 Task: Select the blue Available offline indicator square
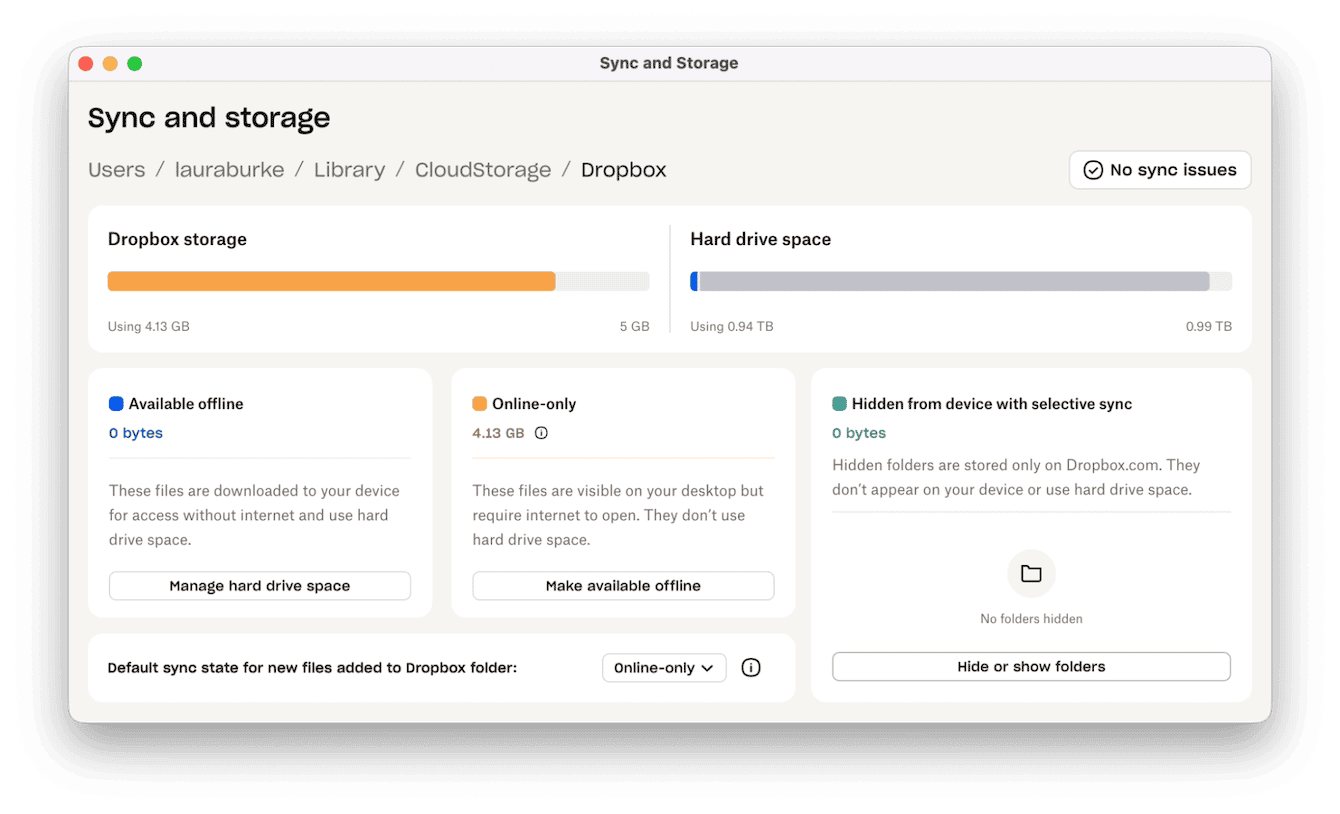(115, 403)
